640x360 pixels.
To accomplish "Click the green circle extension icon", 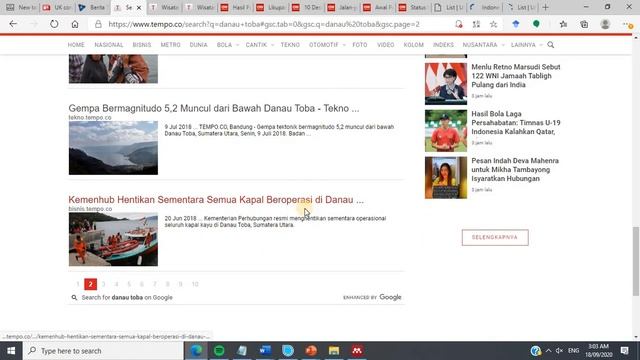I will (536, 24).
